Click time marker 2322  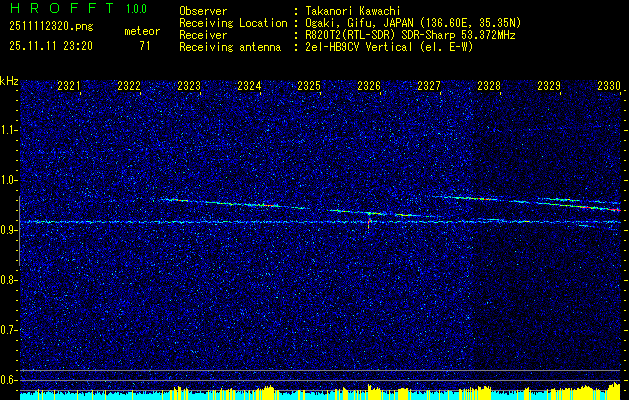click(x=129, y=85)
